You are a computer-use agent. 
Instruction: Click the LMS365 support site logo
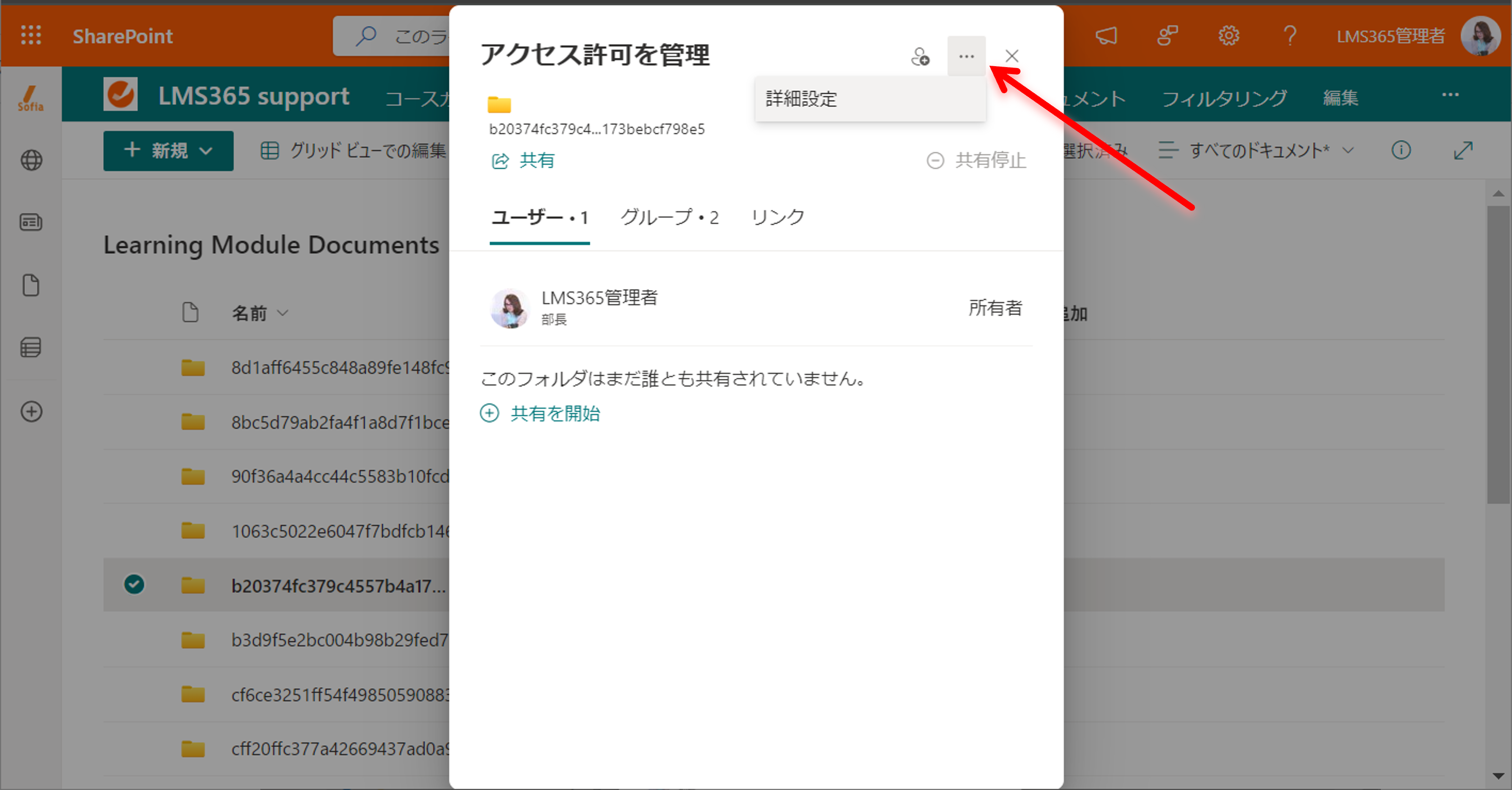coord(120,94)
